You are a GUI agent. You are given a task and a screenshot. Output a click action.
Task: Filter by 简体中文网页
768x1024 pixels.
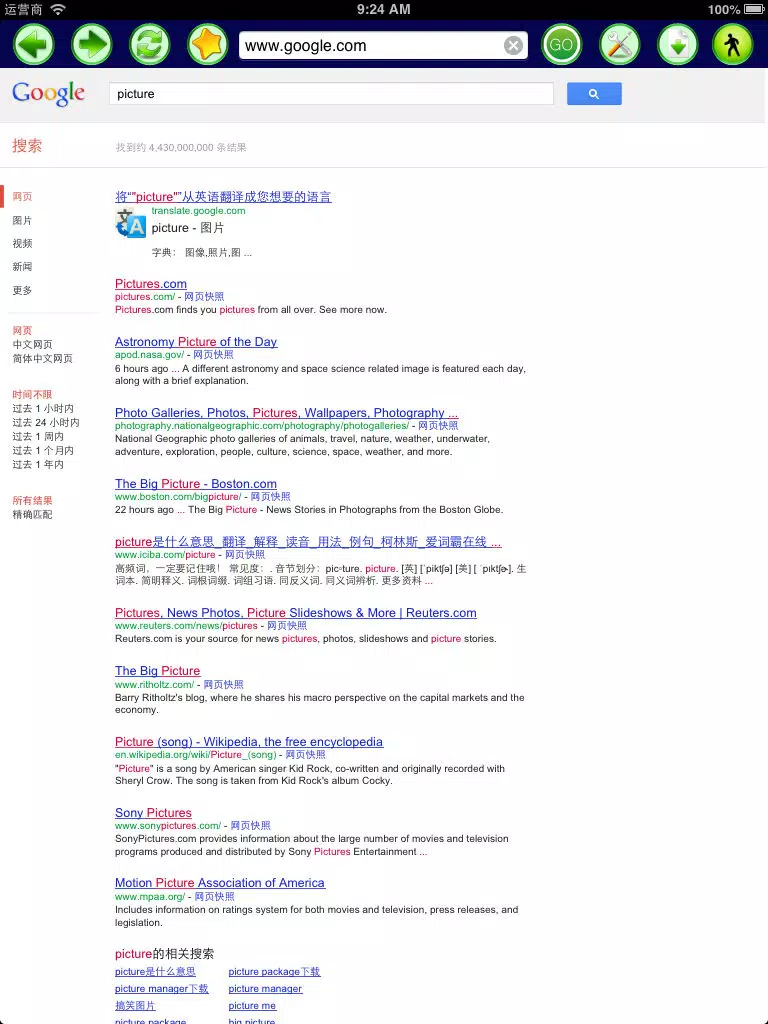point(42,359)
